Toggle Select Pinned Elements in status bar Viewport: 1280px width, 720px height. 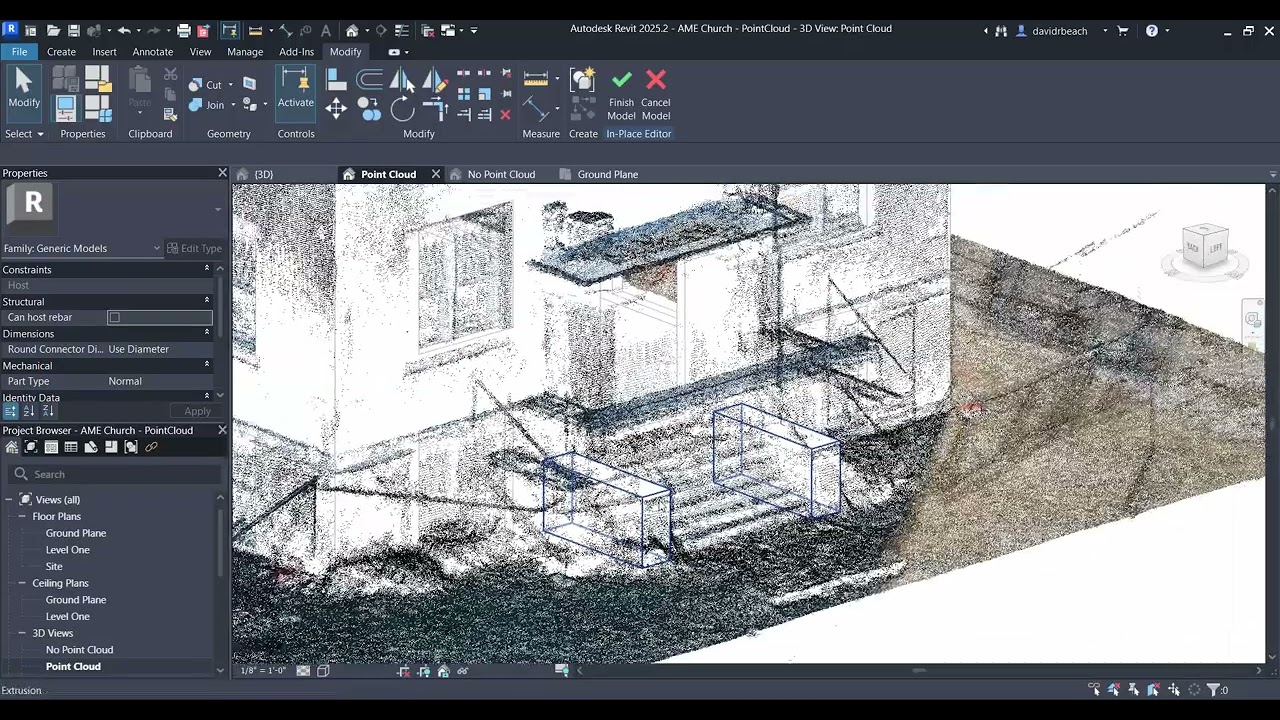tap(1134, 690)
